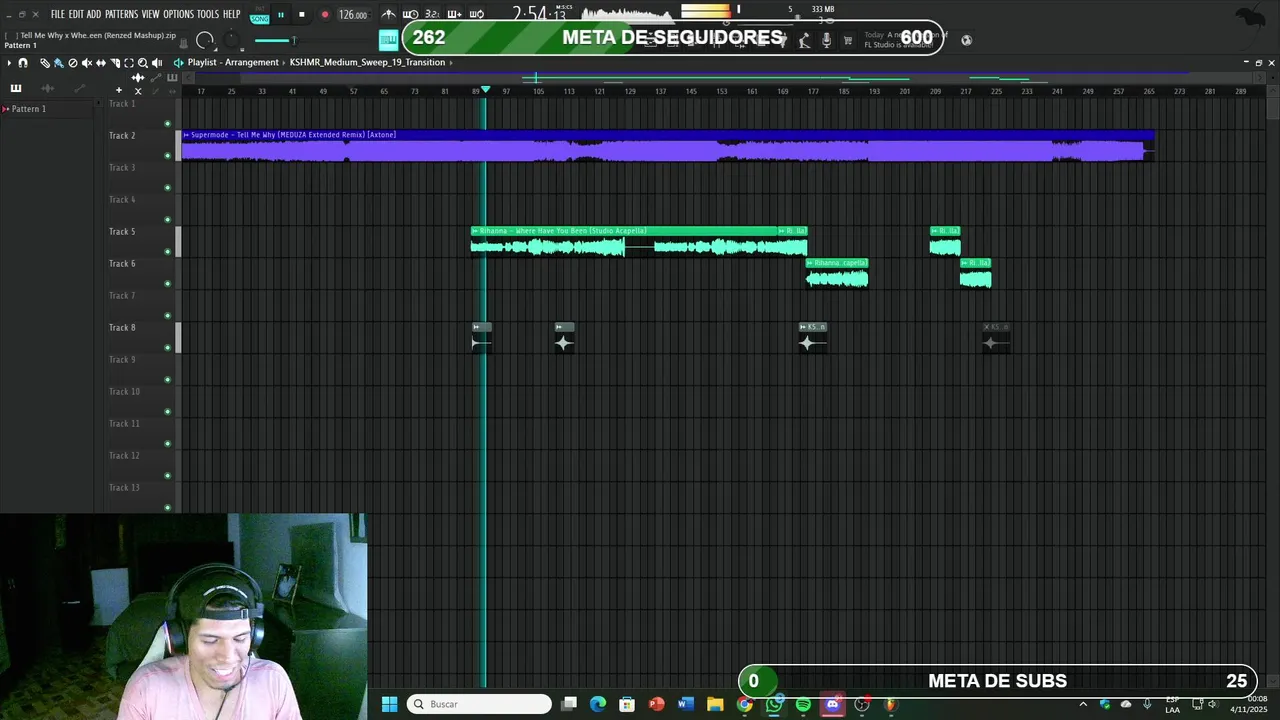Click the Windows Start button
The width and height of the screenshot is (1280, 720).
click(389, 704)
